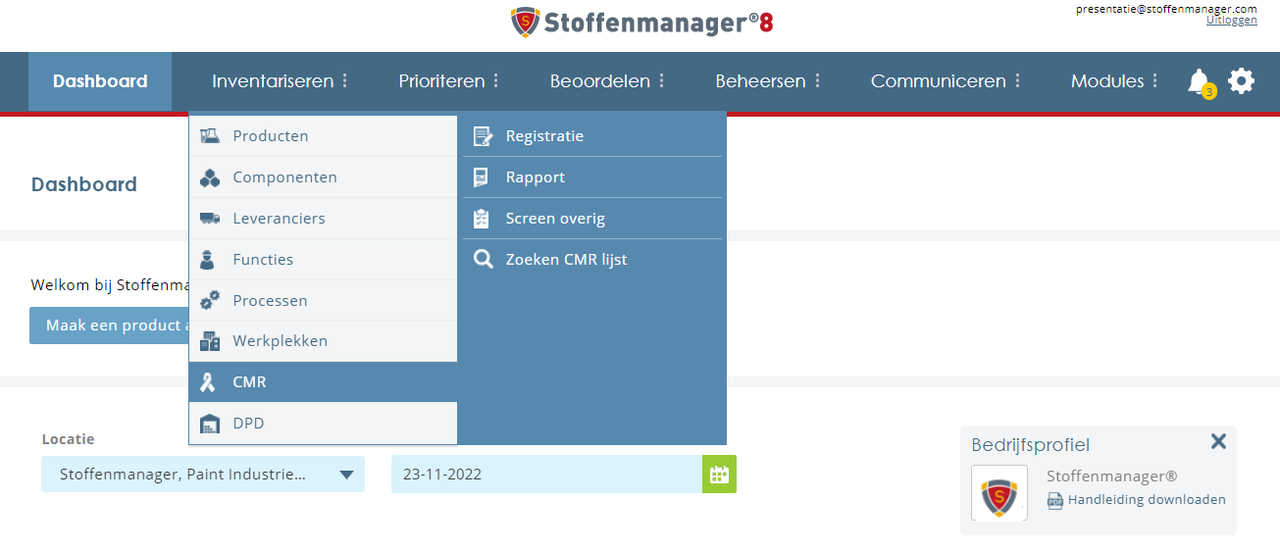The width and height of the screenshot is (1280, 552).
Task: Select Producten from Inventariseren menu
Action: point(270,136)
